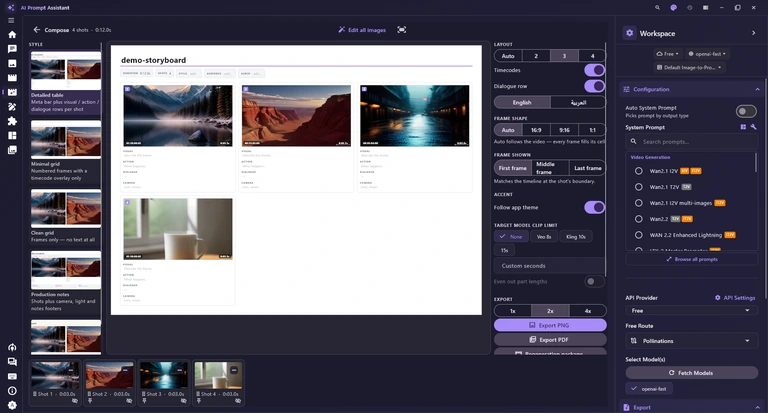Toggle the hide eye icon on Shot 3
Viewport: 768px width, 413px height.
coord(184,401)
